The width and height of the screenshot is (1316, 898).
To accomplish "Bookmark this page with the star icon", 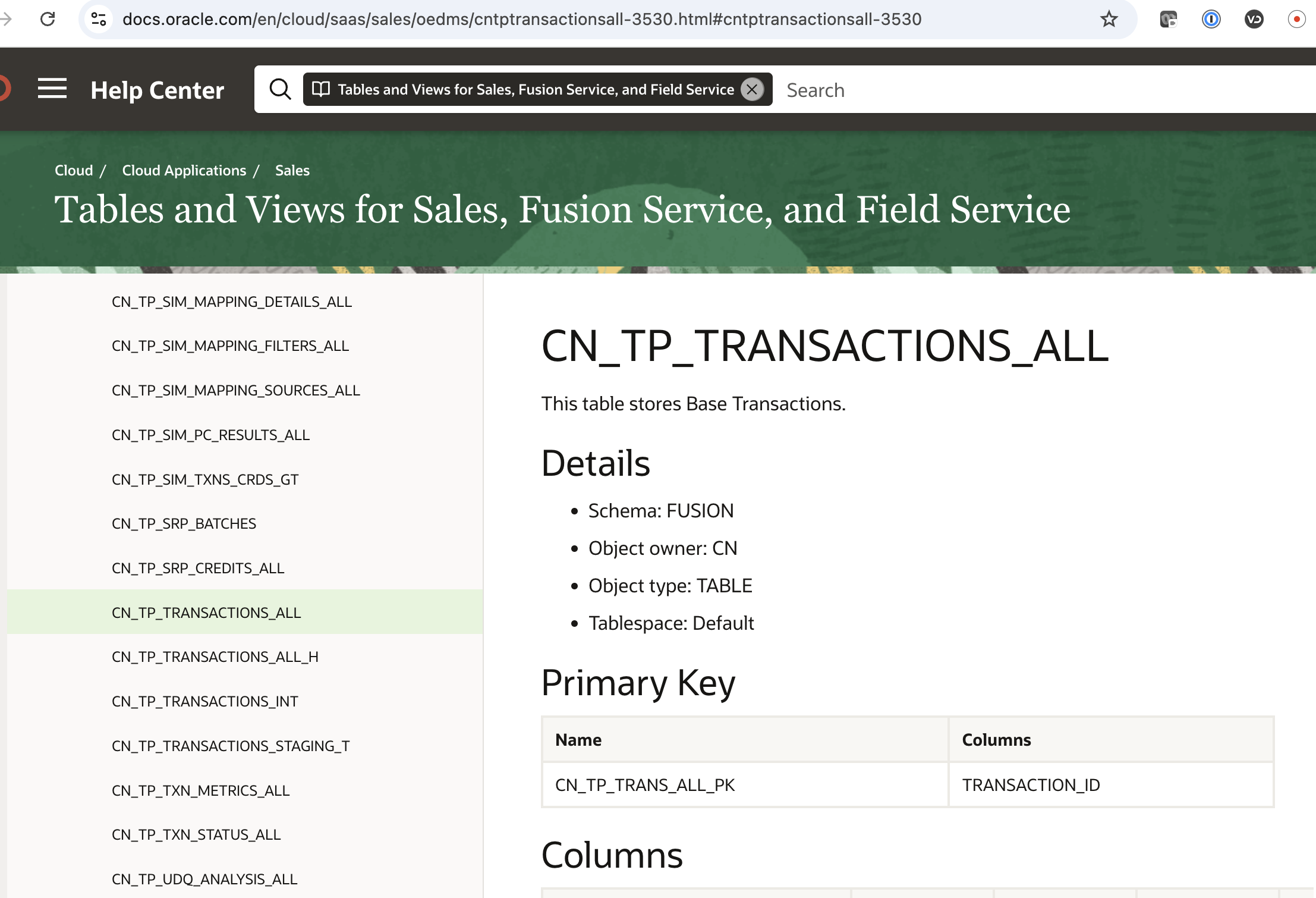I will 1109,19.
